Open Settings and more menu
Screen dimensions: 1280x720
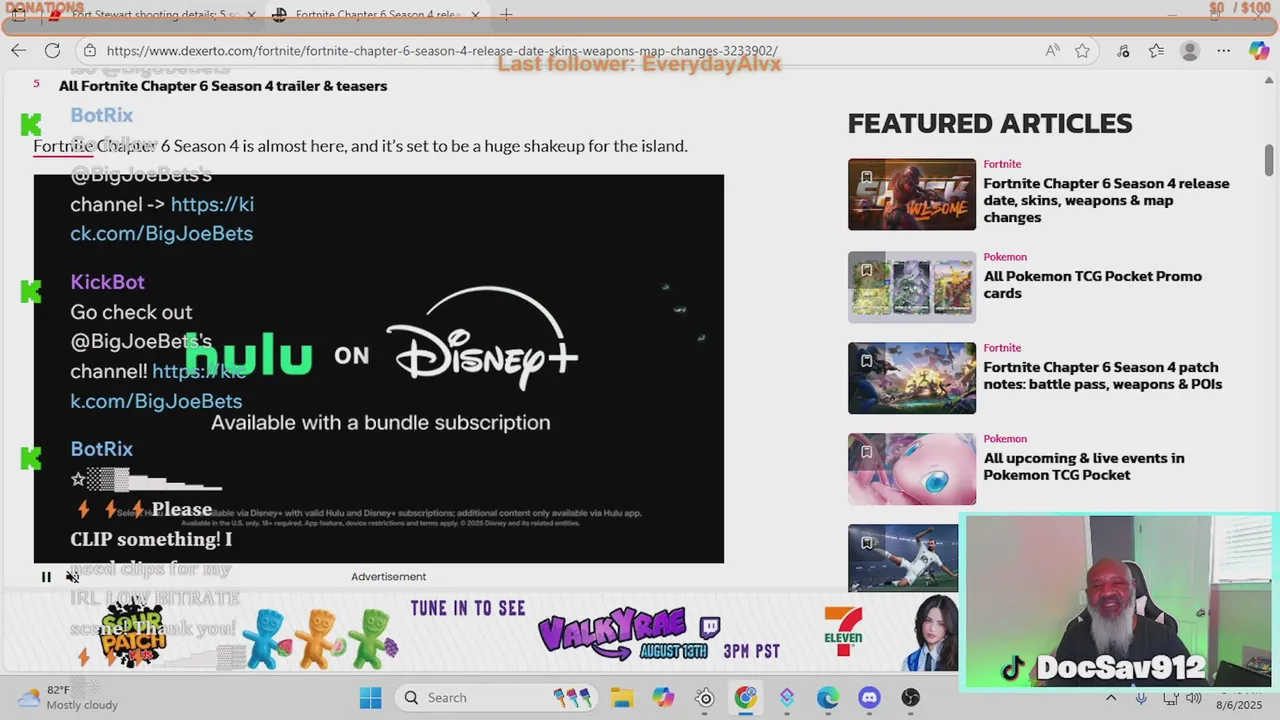pos(1223,51)
